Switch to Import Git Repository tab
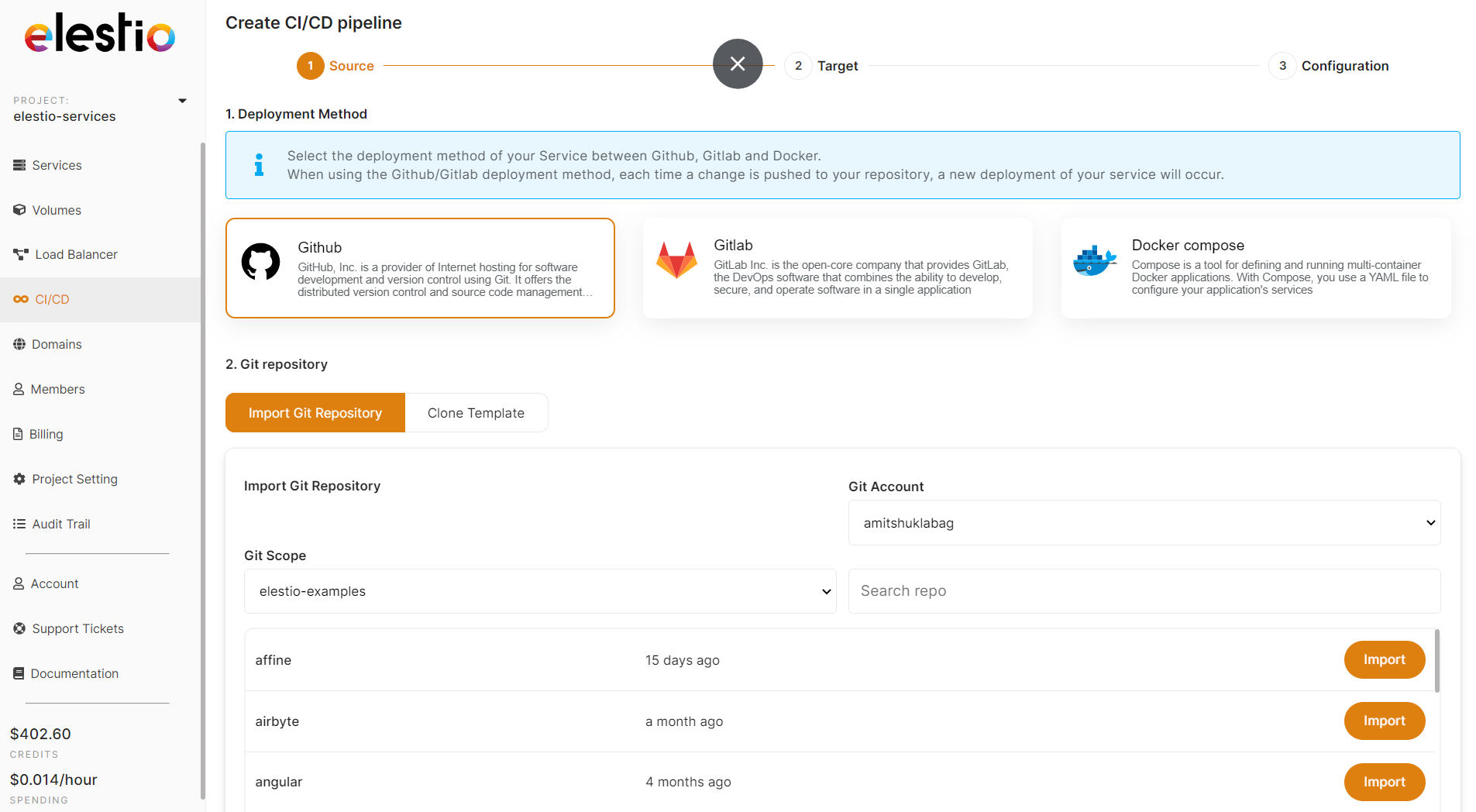Image resolution: width=1476 pixels, height=812 pixels. click(315, 413)
